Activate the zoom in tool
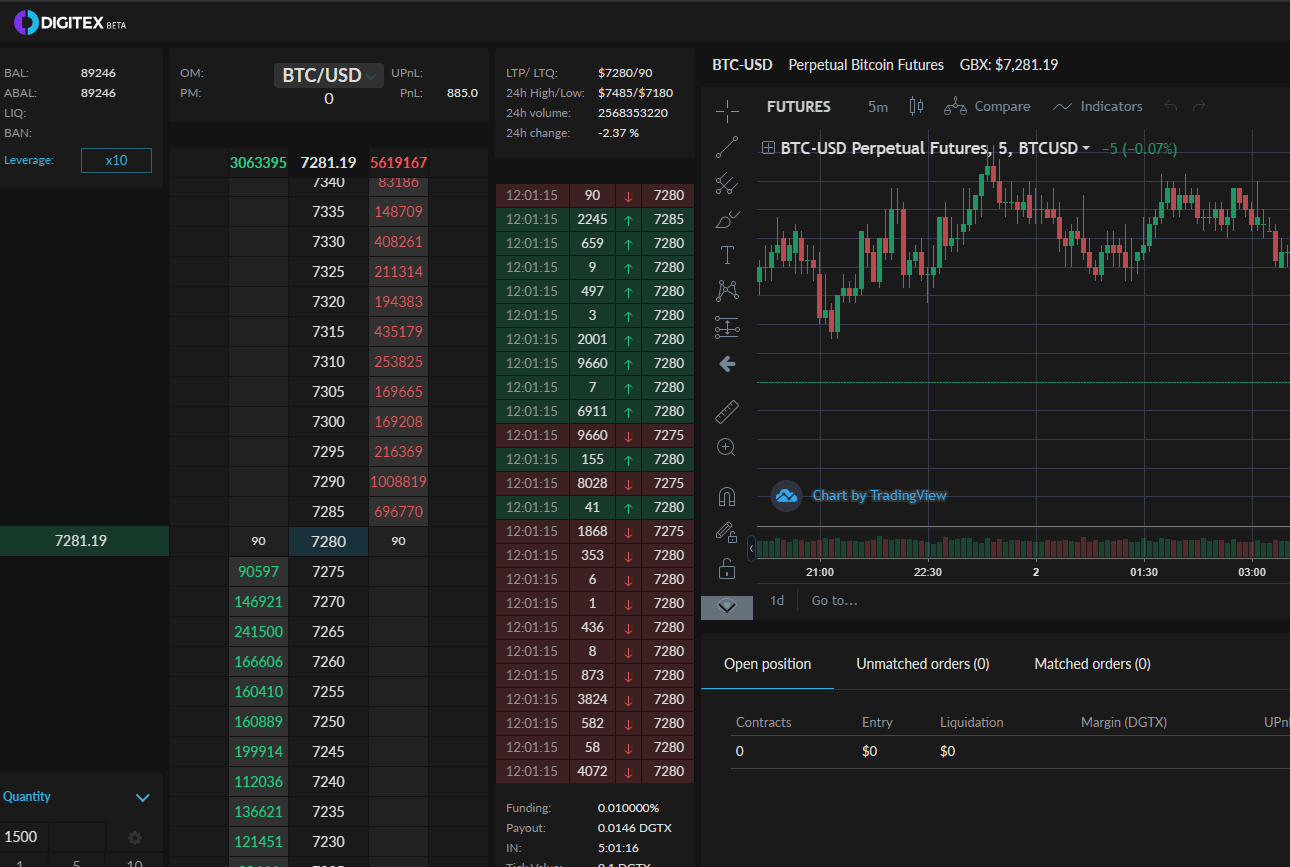This screenshot has width=1290, height=867. 727,447
